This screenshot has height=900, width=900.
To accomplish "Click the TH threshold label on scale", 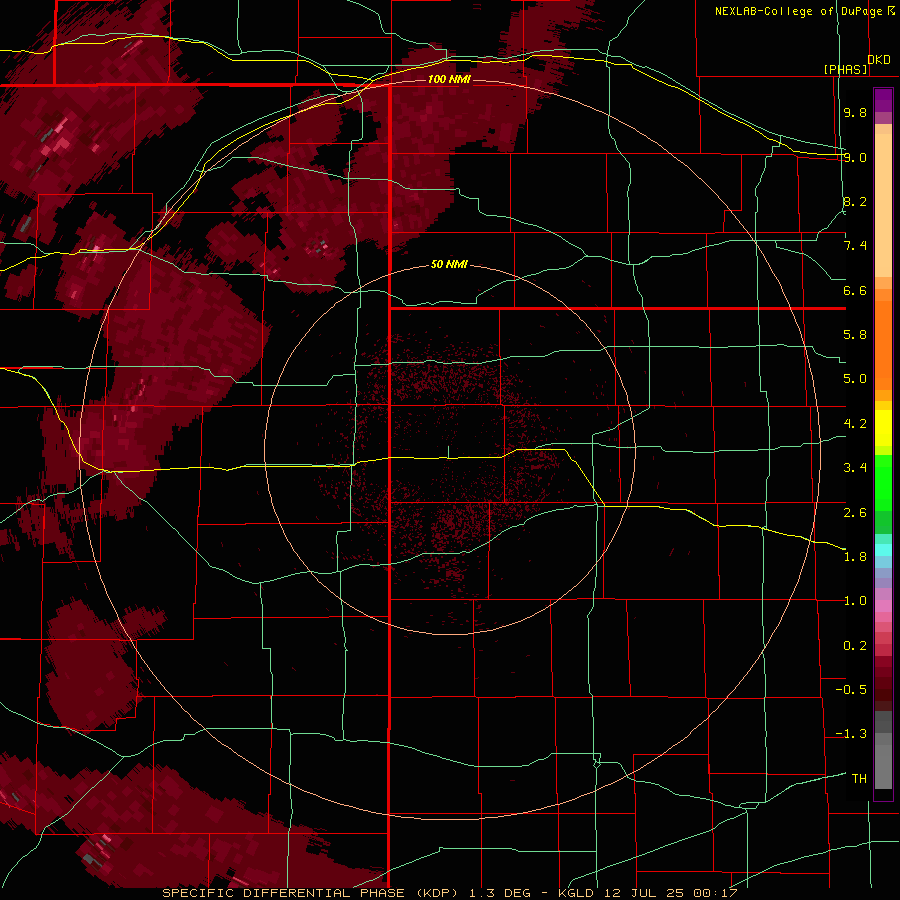I will [x=859, y=778].
